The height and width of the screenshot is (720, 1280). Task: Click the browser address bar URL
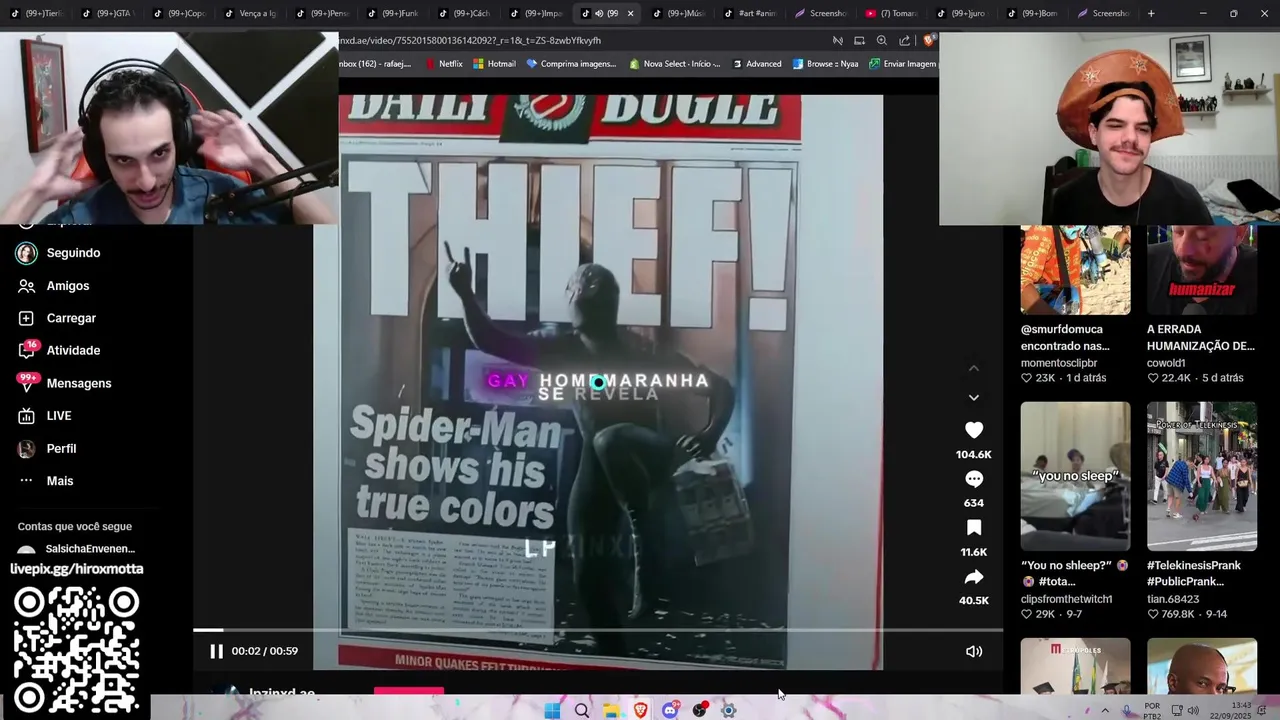coord(470,41)
